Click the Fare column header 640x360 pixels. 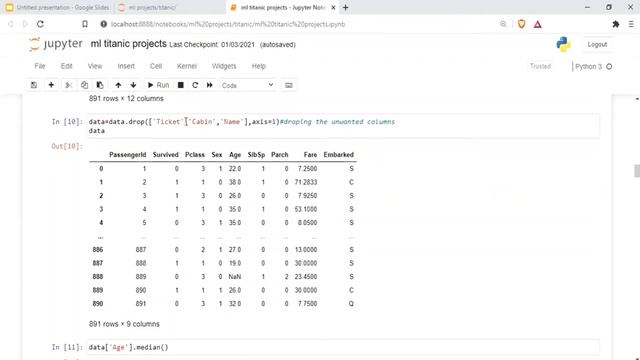(310, 155)
